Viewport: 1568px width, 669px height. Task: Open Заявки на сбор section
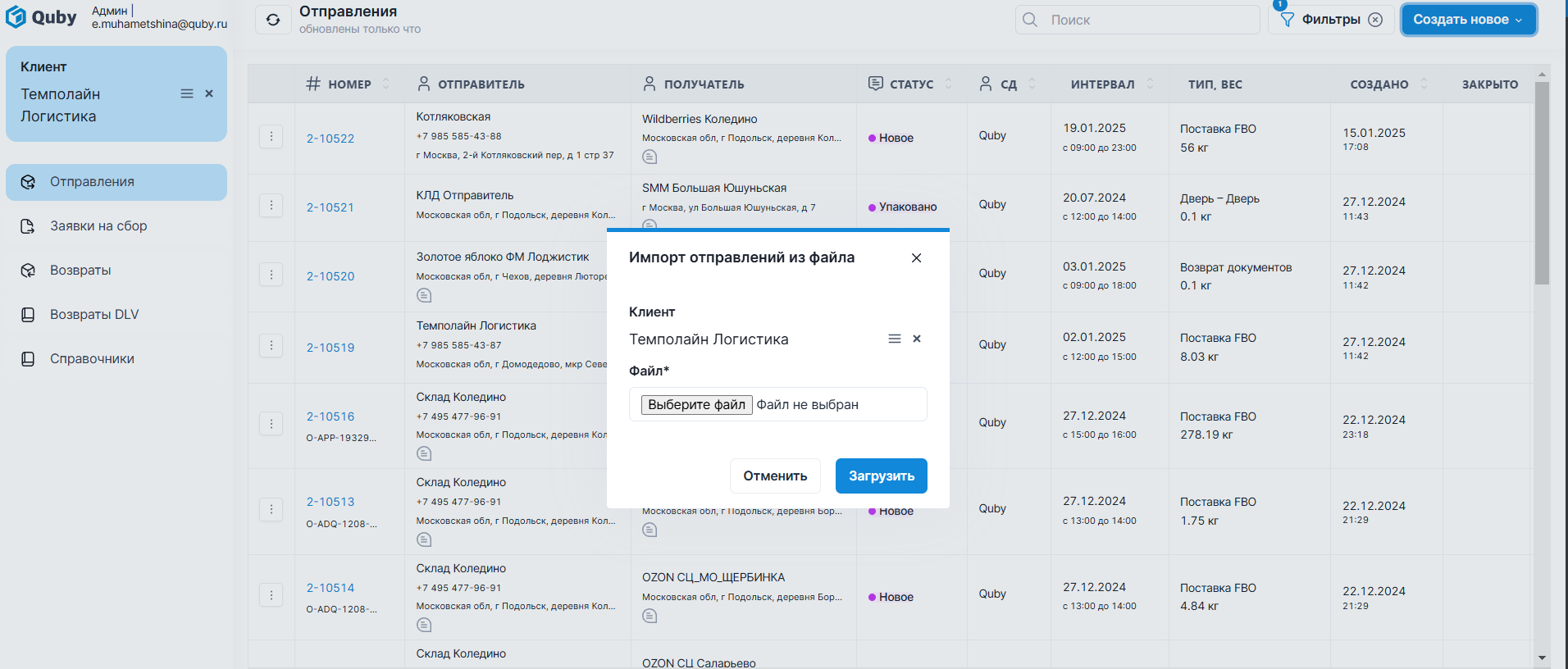click(116, 226)
